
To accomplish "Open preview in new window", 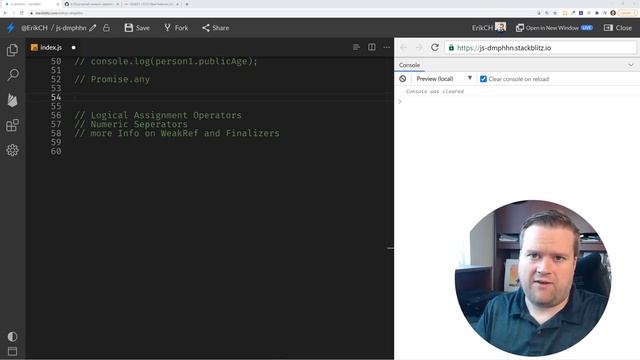I will [x=554, y=28].
